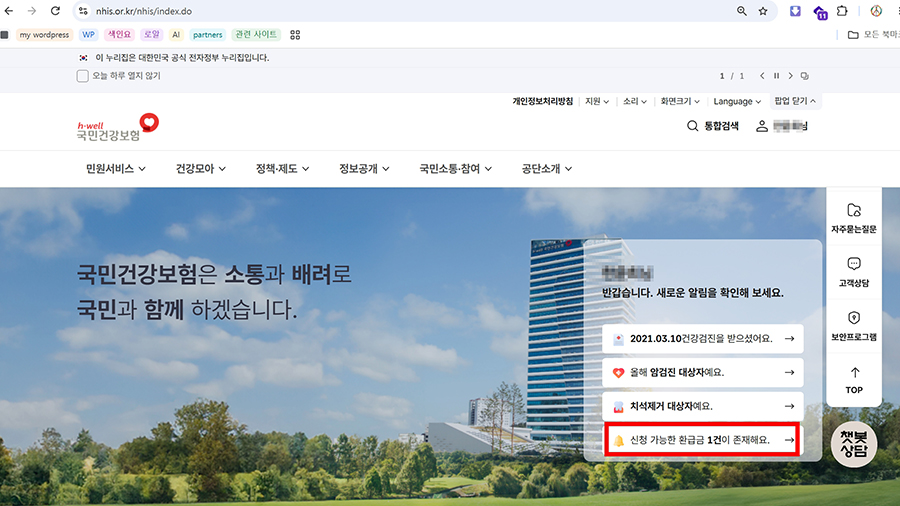Click the h-well 국민건강보험 logo
The image size is (900, 506).
pyautogui.click(x=118, y=128)
